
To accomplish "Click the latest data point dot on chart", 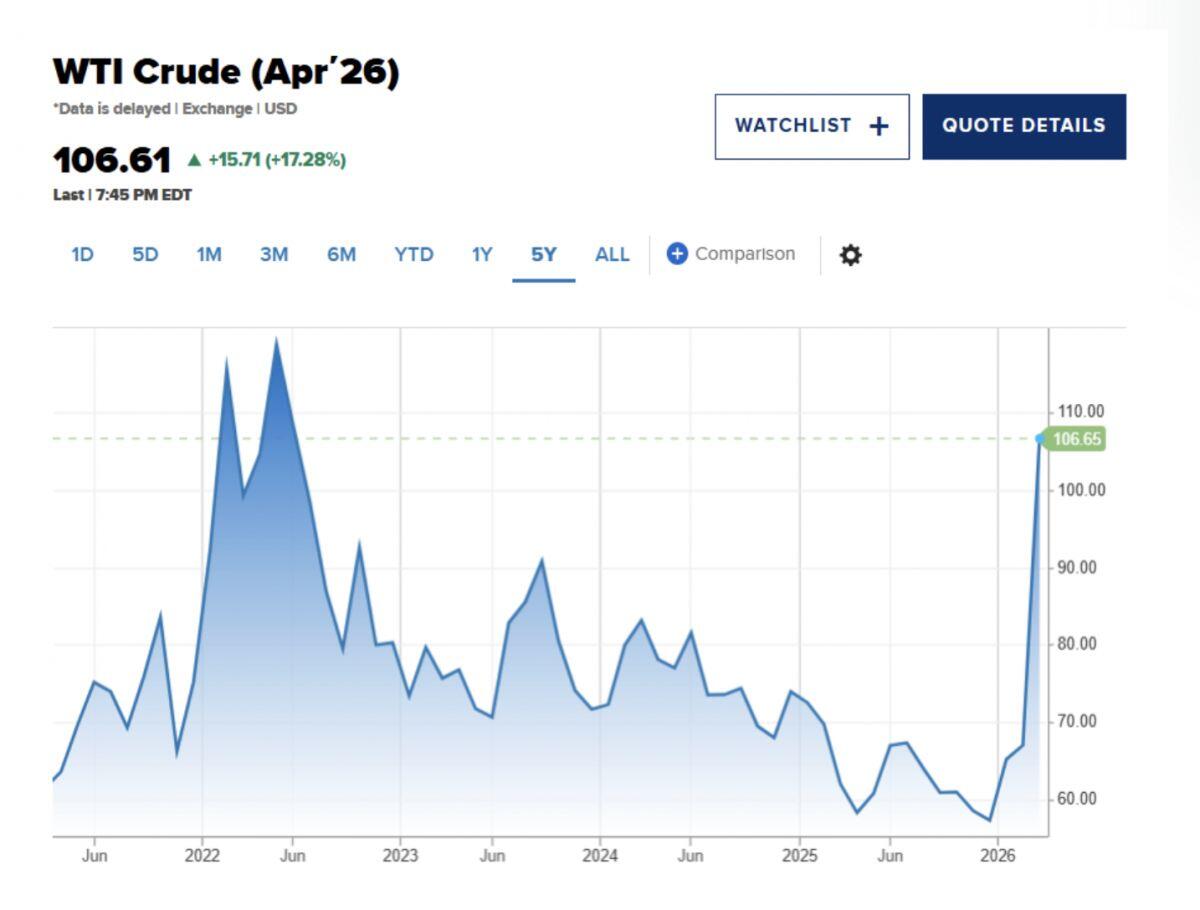I will [1040, 439].
